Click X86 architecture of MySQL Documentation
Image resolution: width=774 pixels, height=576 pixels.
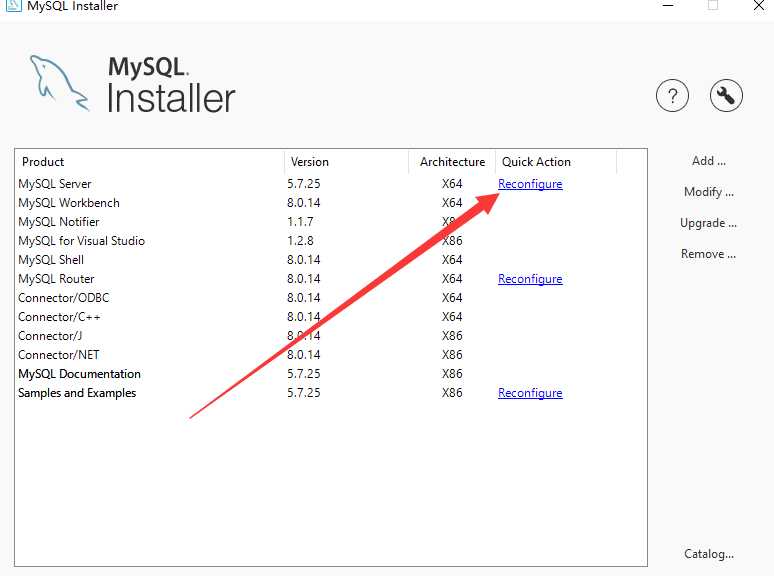[x=452, y=374]
